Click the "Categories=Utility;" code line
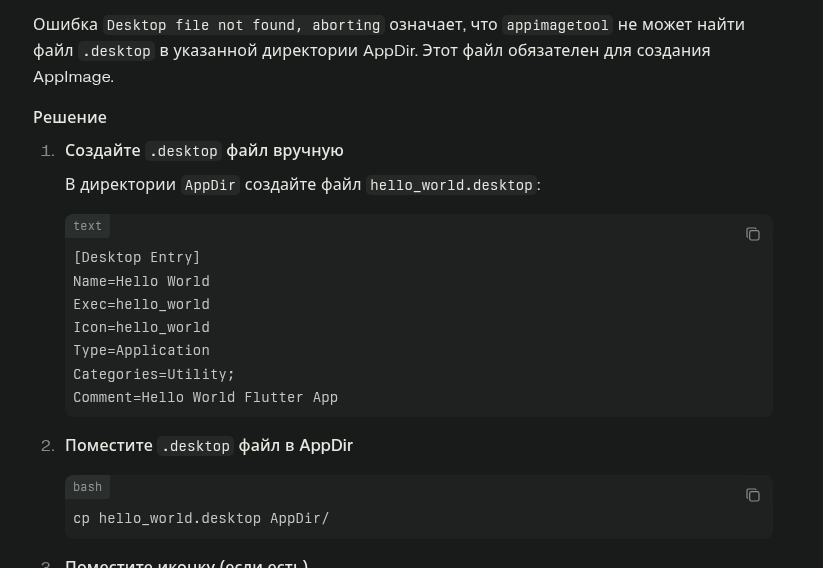Image resolution: width=823 pixels, height=568 pixels. pyautogui.click(x=154, y=374)
